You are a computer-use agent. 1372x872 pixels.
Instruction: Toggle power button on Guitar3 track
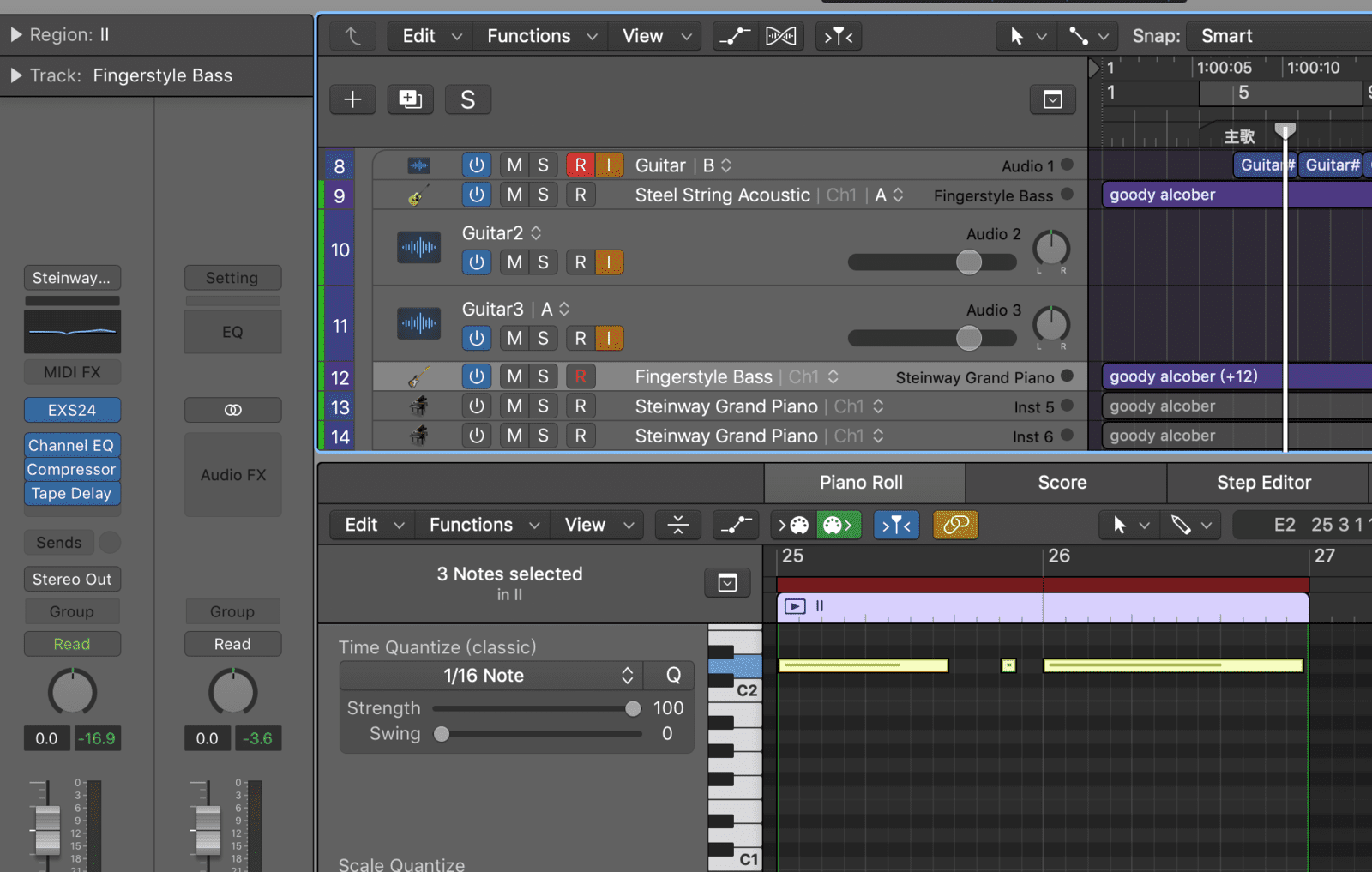point(477,338)
